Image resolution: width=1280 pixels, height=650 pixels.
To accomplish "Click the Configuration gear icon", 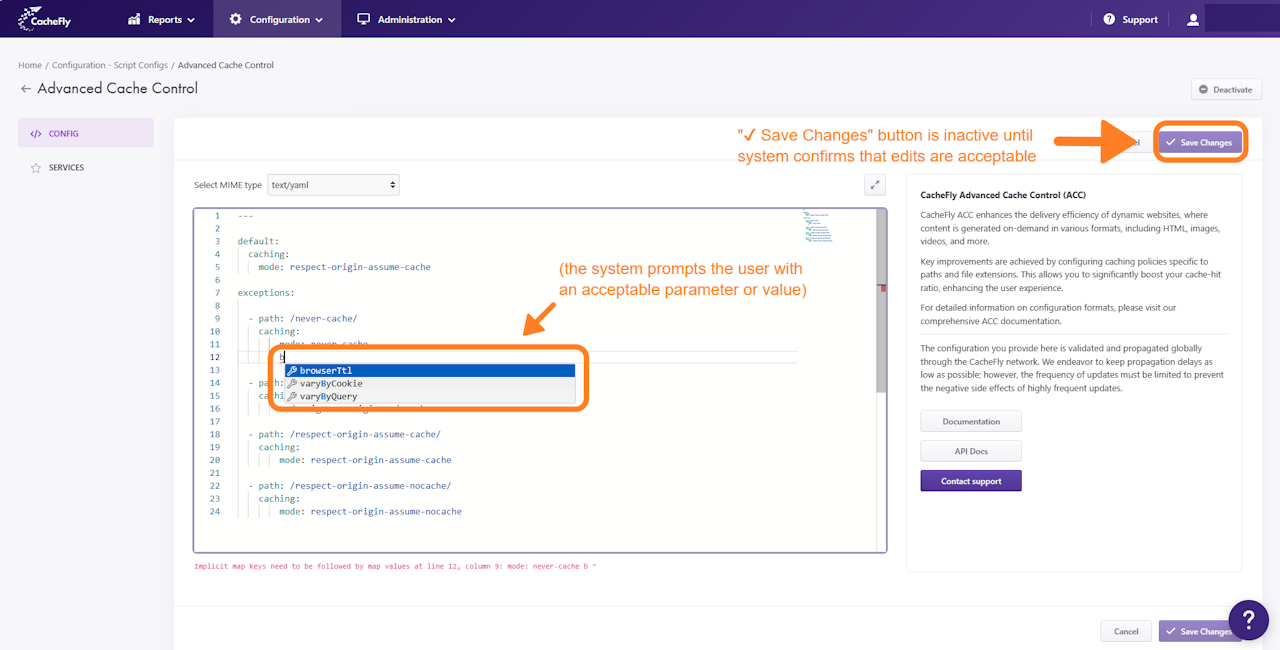I will pyautogui.click(x=235, y=19).
